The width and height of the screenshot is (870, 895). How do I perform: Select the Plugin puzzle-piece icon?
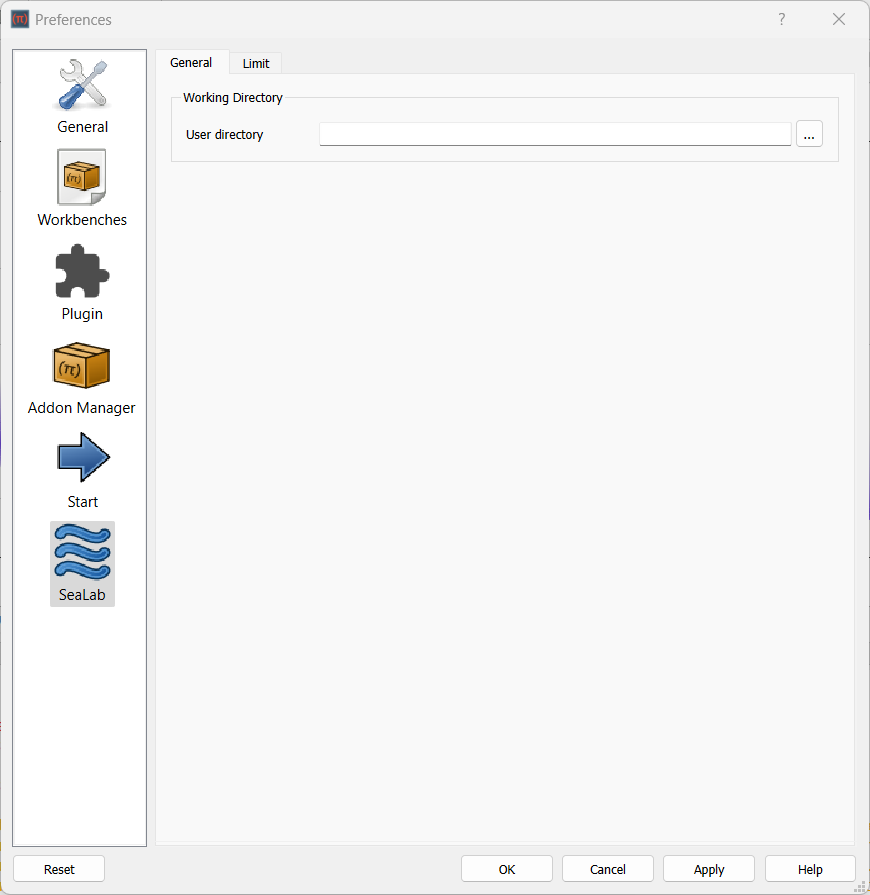pyautogui.click(x=82, y=271)
